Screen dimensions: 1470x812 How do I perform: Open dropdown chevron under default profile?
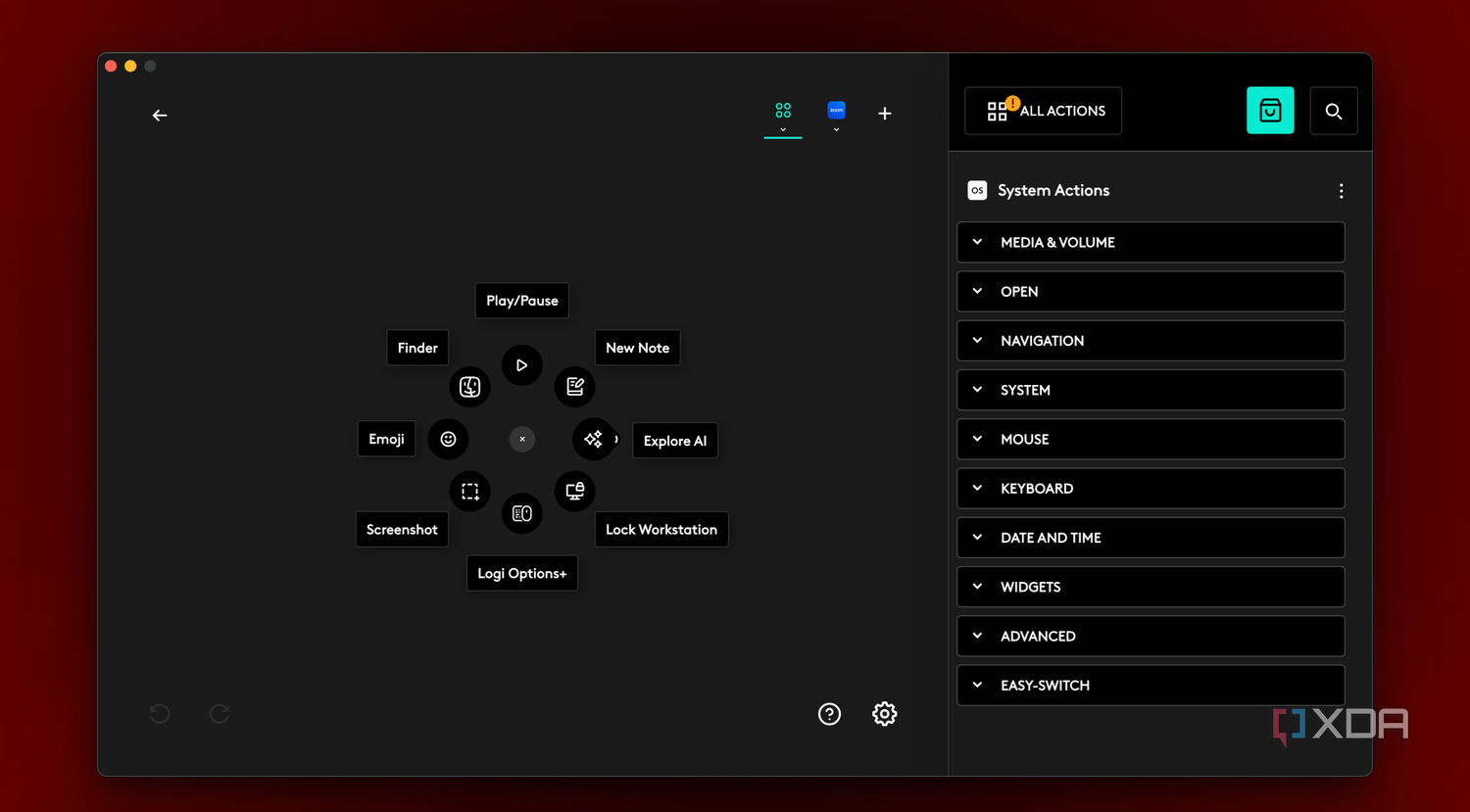(x=783, y=129)
